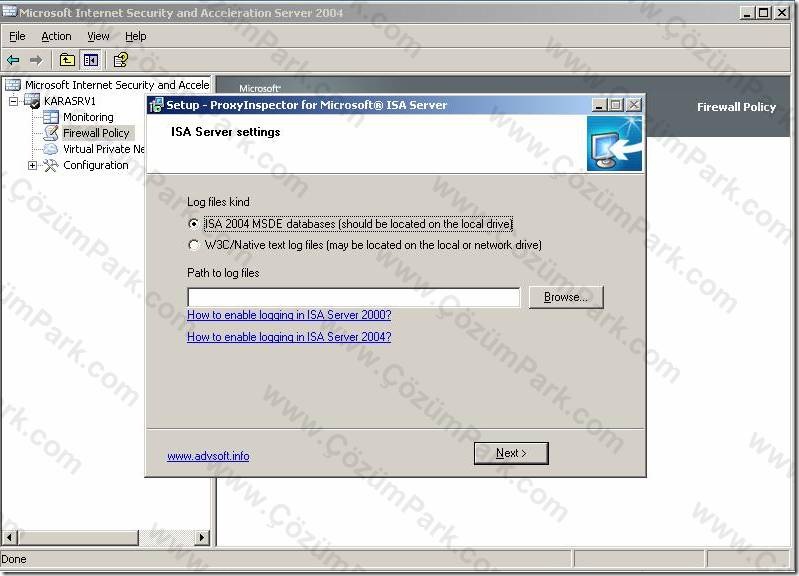
Task: Click the Path to log files field
Action: pos(354,298)
